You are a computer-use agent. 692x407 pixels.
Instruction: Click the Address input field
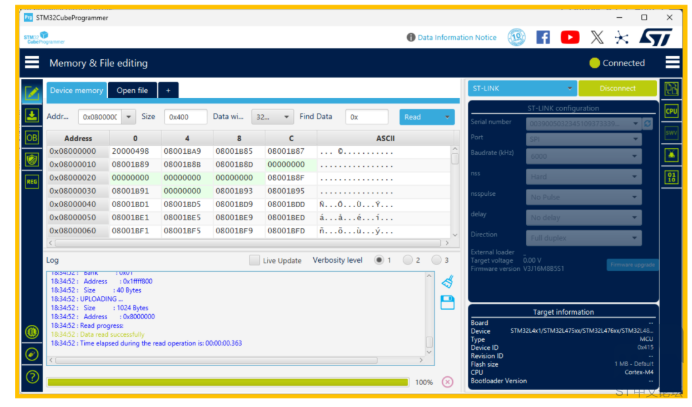click(100, 117)
